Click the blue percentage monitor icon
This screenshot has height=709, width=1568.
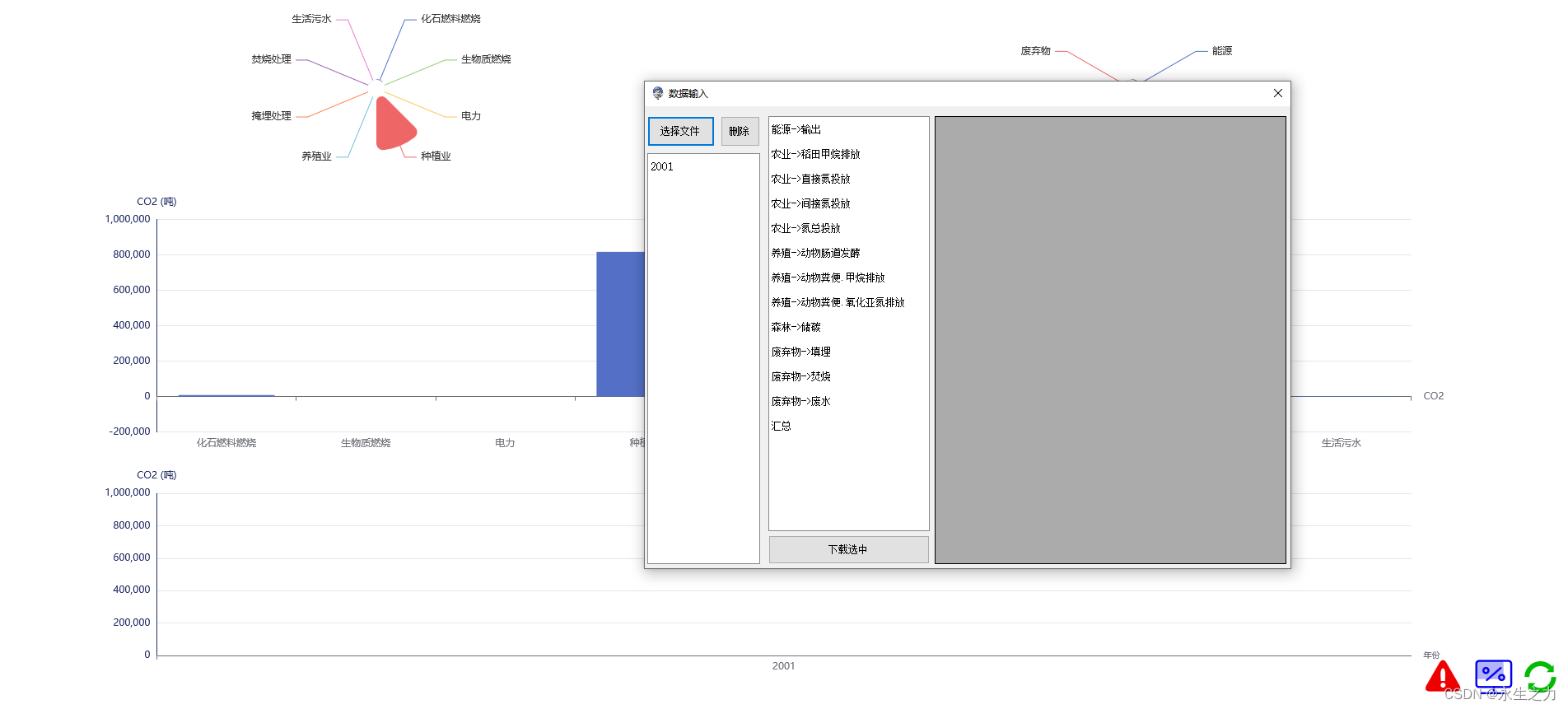(1493, 674)
